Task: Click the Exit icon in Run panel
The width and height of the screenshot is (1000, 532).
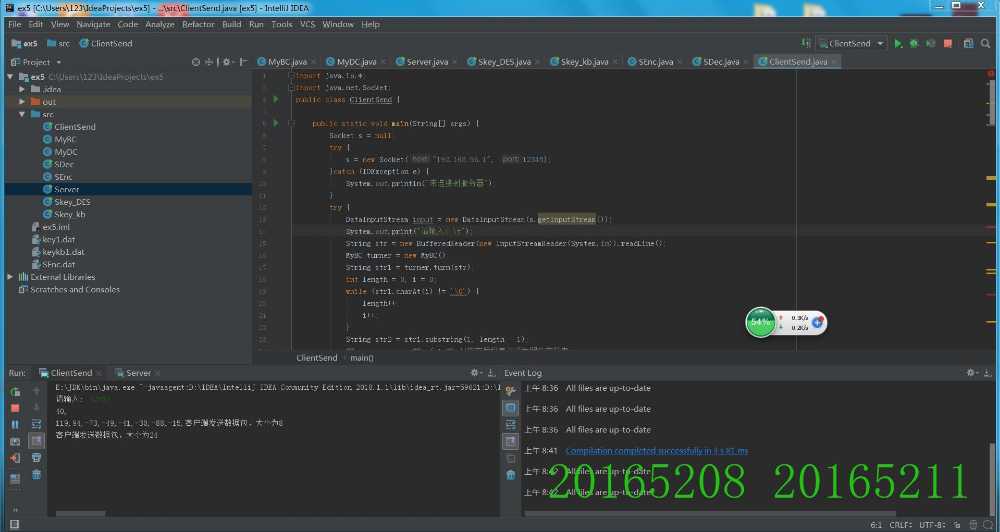Action: pyautogui.click(x=15, y=458)
